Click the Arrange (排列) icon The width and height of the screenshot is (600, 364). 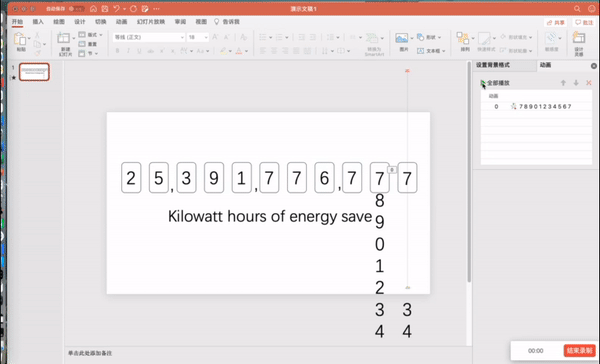[x=463, y=38]
